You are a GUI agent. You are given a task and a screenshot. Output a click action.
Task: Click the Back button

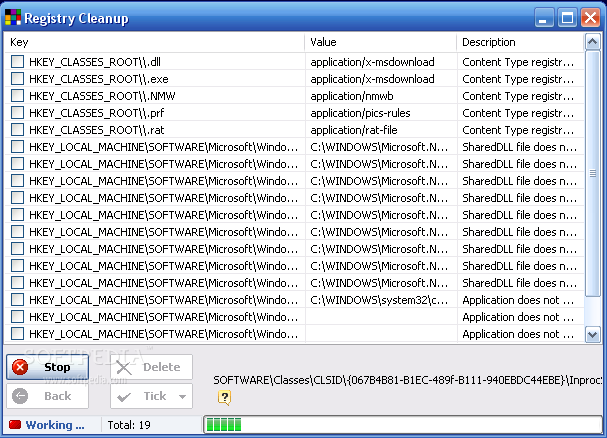(x=47, y=396)
